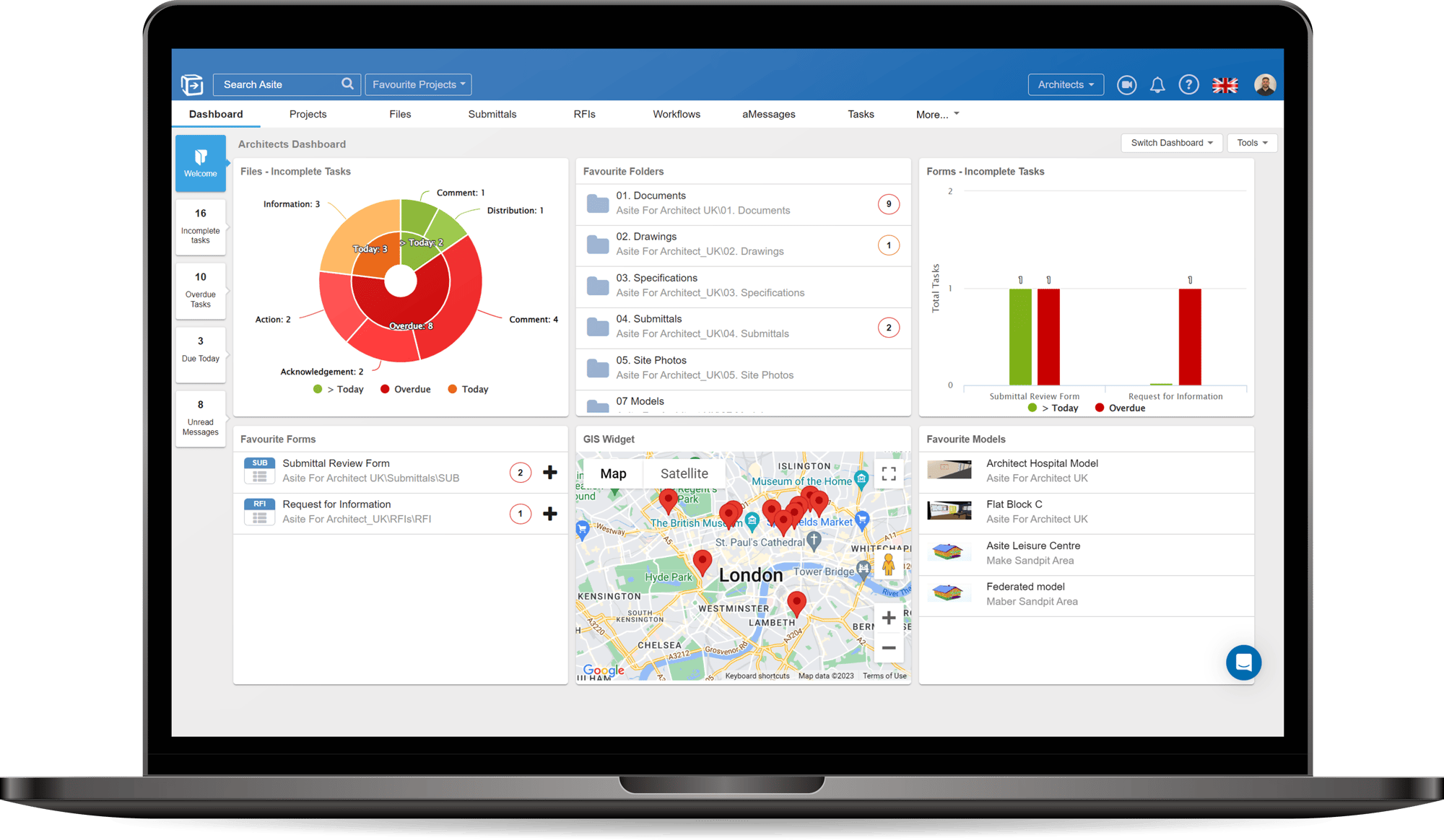Zoom out on the GIS map
Viewport: 1444px width, 840px height.
pyautogui.click(x=889, y=648)
